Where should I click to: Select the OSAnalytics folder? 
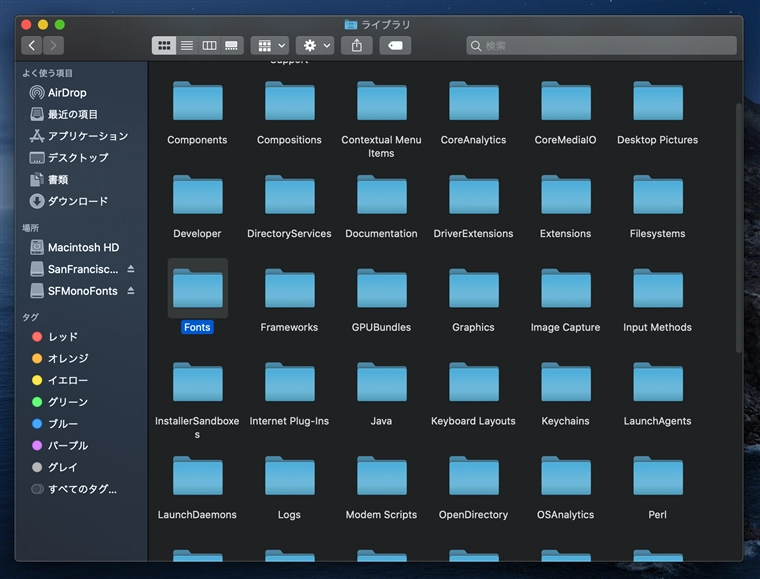point(566,476)
